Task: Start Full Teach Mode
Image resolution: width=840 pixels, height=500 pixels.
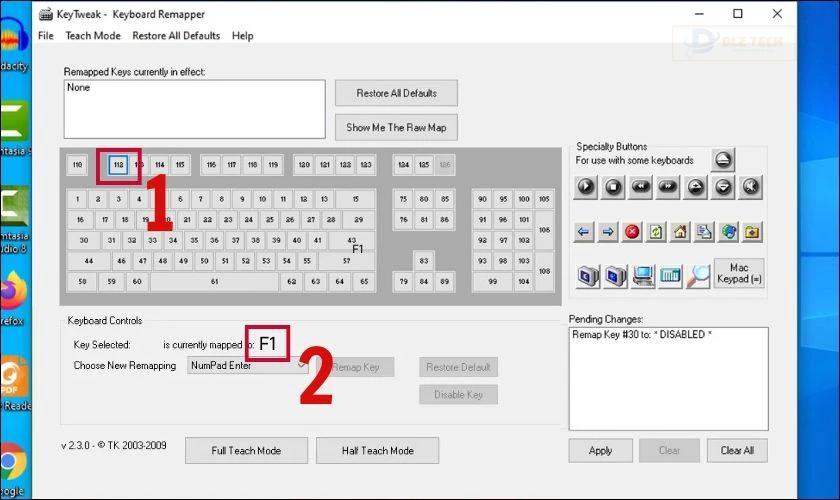Action: 246,451
